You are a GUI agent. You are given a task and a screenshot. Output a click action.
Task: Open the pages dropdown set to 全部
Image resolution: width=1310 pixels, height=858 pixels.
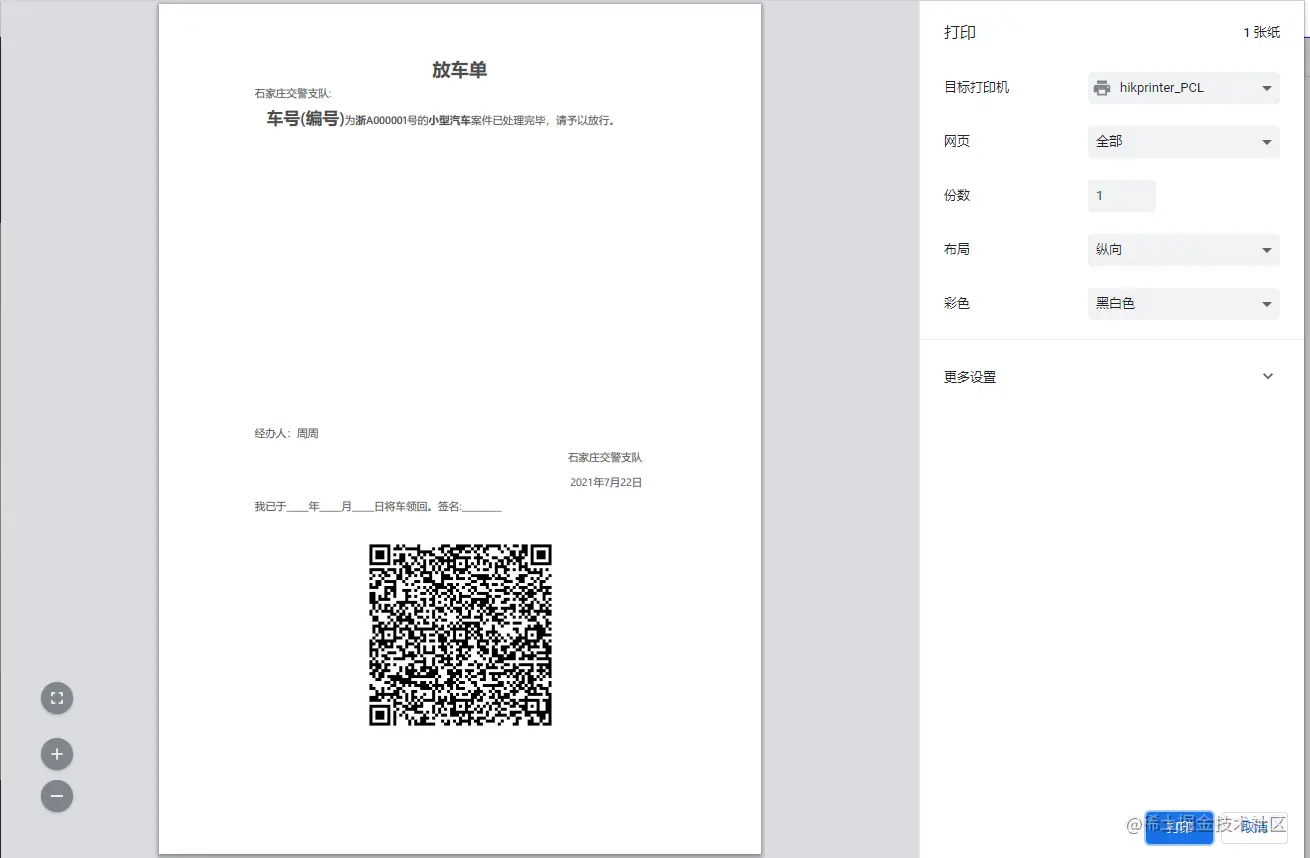pyautogui.click(x=1184, y=142)
